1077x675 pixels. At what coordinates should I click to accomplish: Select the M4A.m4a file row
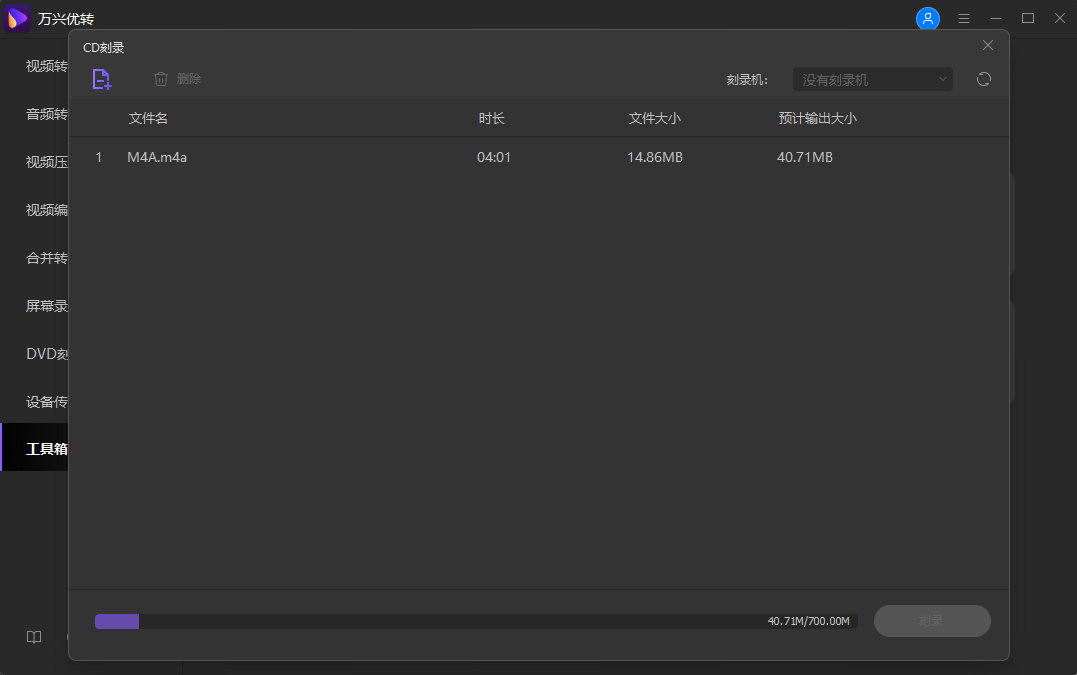pos(538,157)
